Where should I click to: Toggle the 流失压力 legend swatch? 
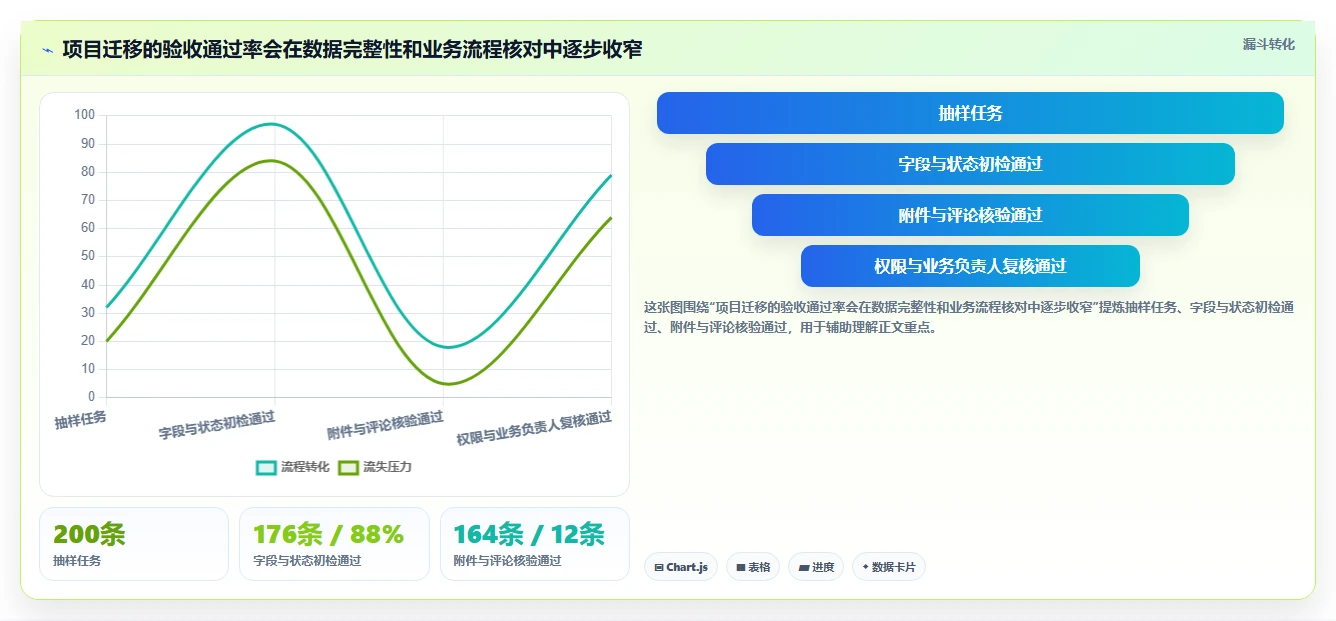click(x=348, y=467)
